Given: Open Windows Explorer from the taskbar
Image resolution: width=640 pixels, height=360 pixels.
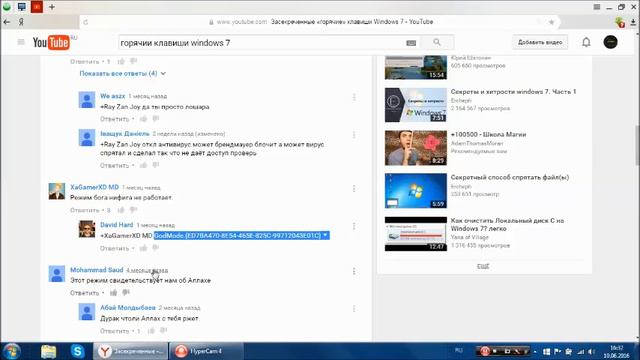Looking at the screenshot, I should (49, 351).
